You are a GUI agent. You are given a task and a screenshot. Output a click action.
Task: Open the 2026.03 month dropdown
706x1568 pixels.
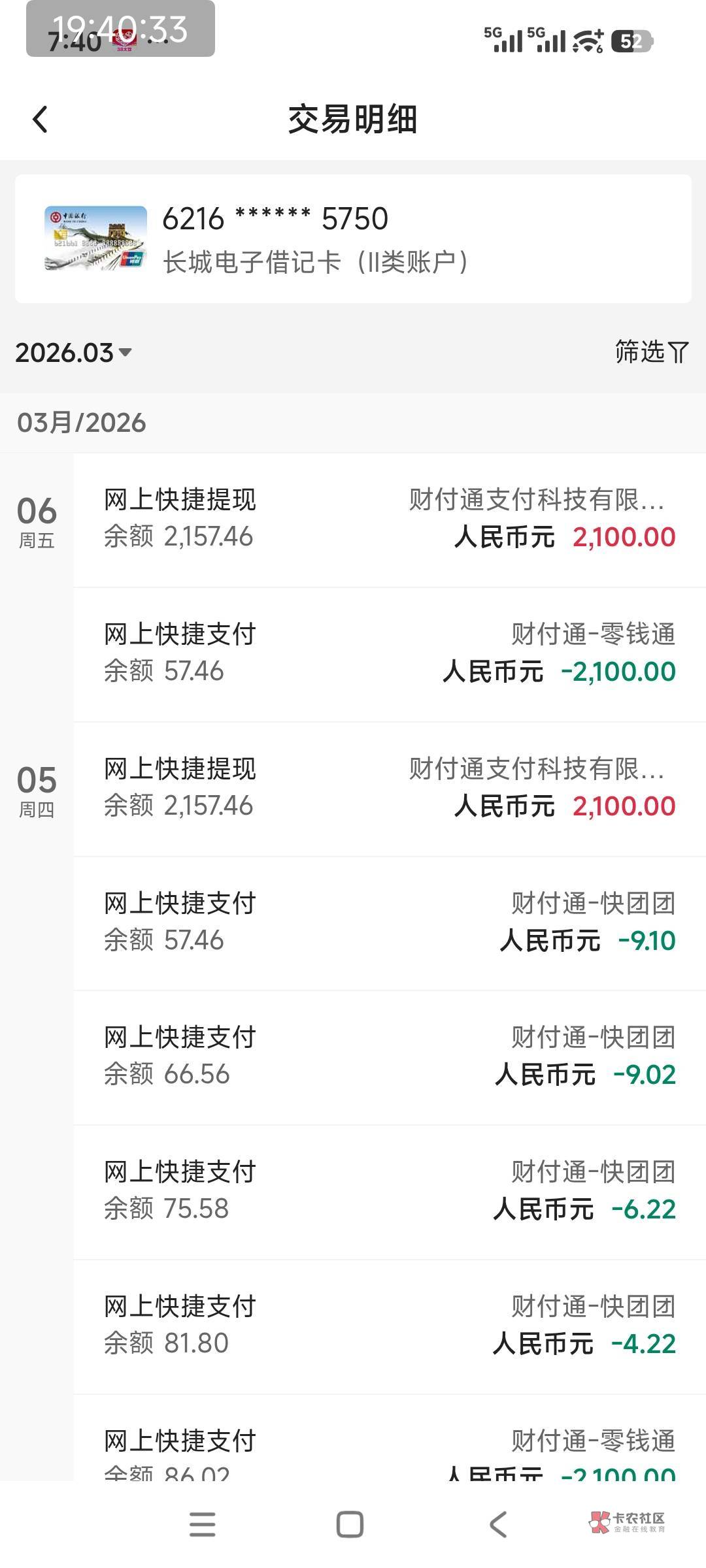pos(73,353)
